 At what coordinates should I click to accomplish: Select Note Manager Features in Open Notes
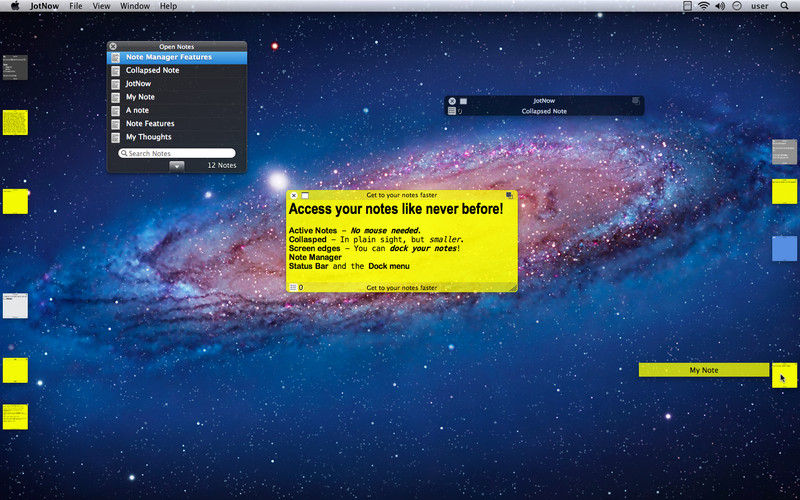click(177, 57)
